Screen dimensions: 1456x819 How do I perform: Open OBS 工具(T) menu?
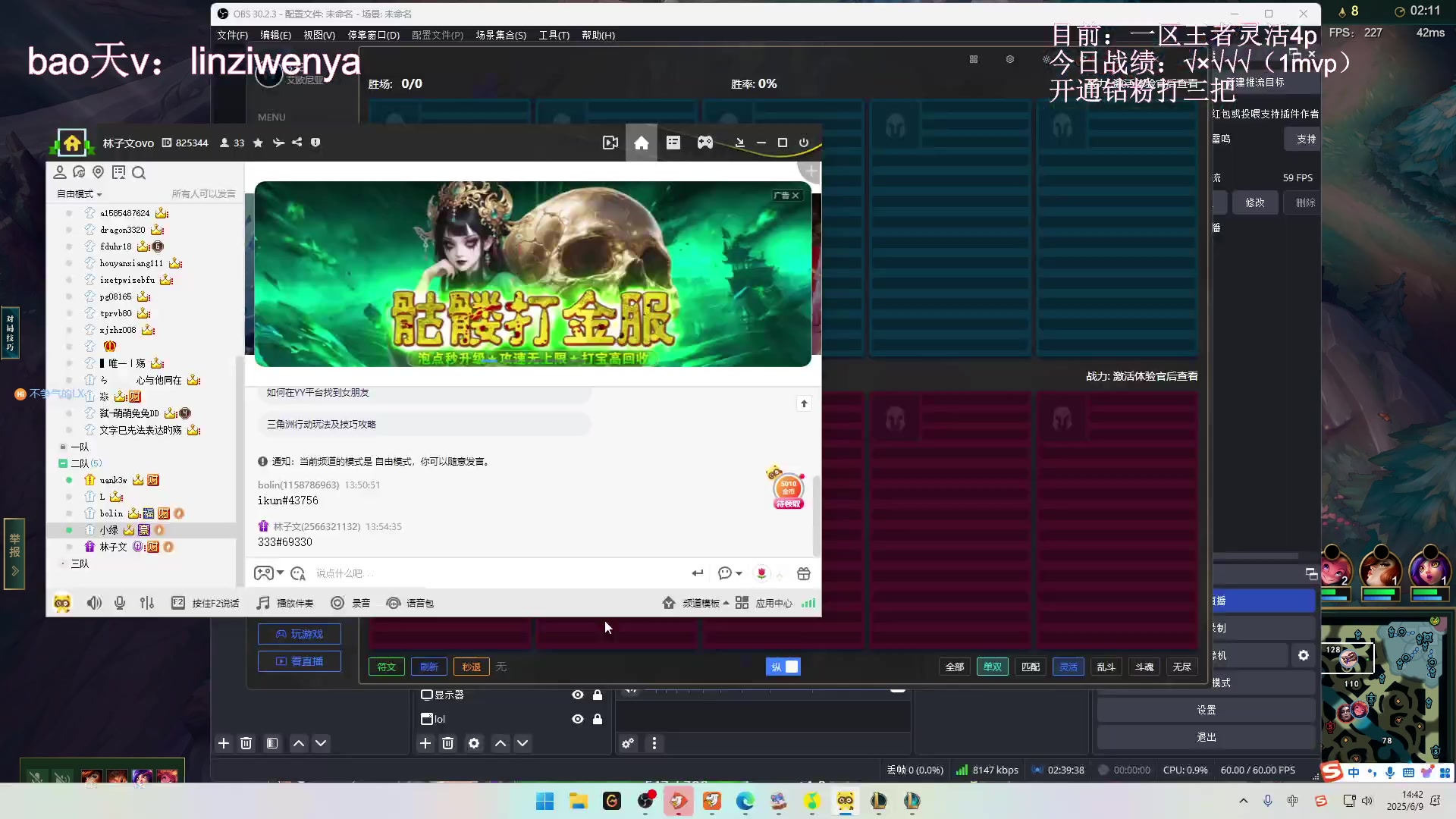click(554, 35)
